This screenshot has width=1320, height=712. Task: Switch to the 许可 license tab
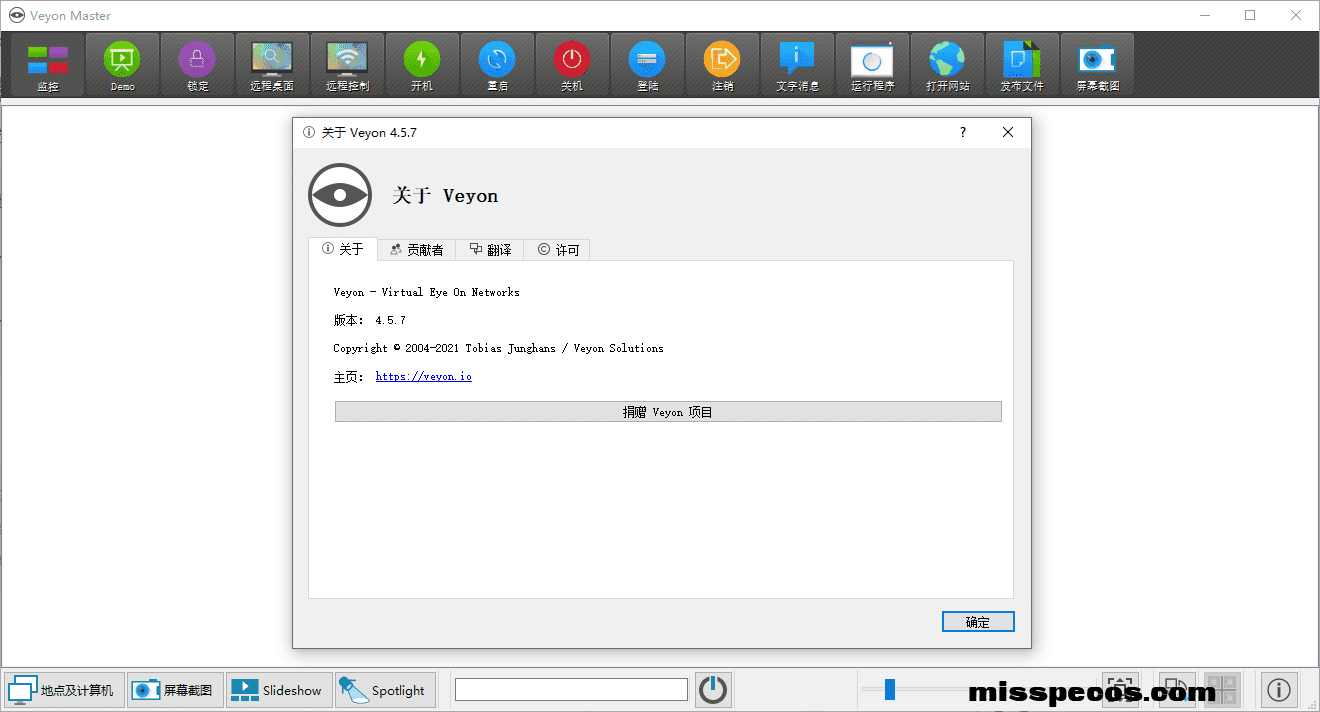(x=558, y=250)
